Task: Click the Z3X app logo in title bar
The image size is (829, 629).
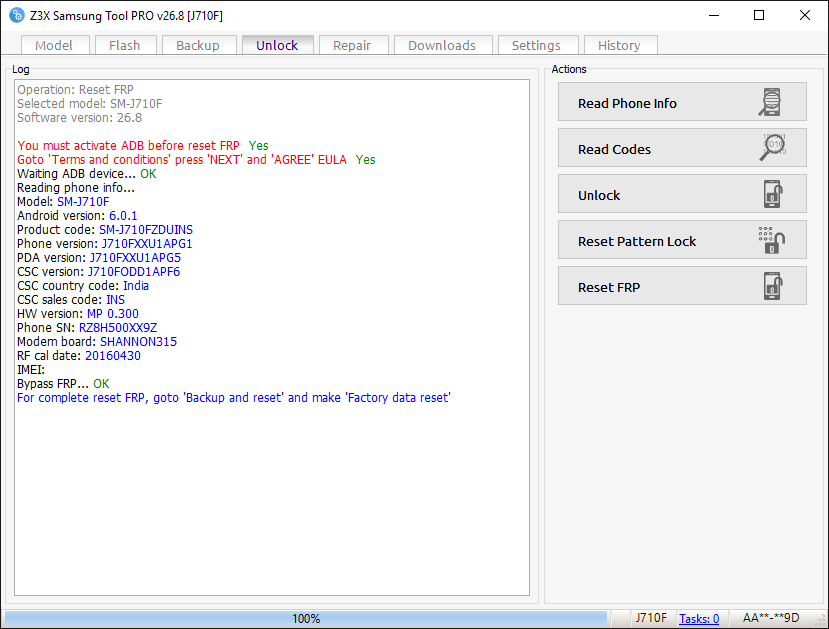Action: [16, 15]
